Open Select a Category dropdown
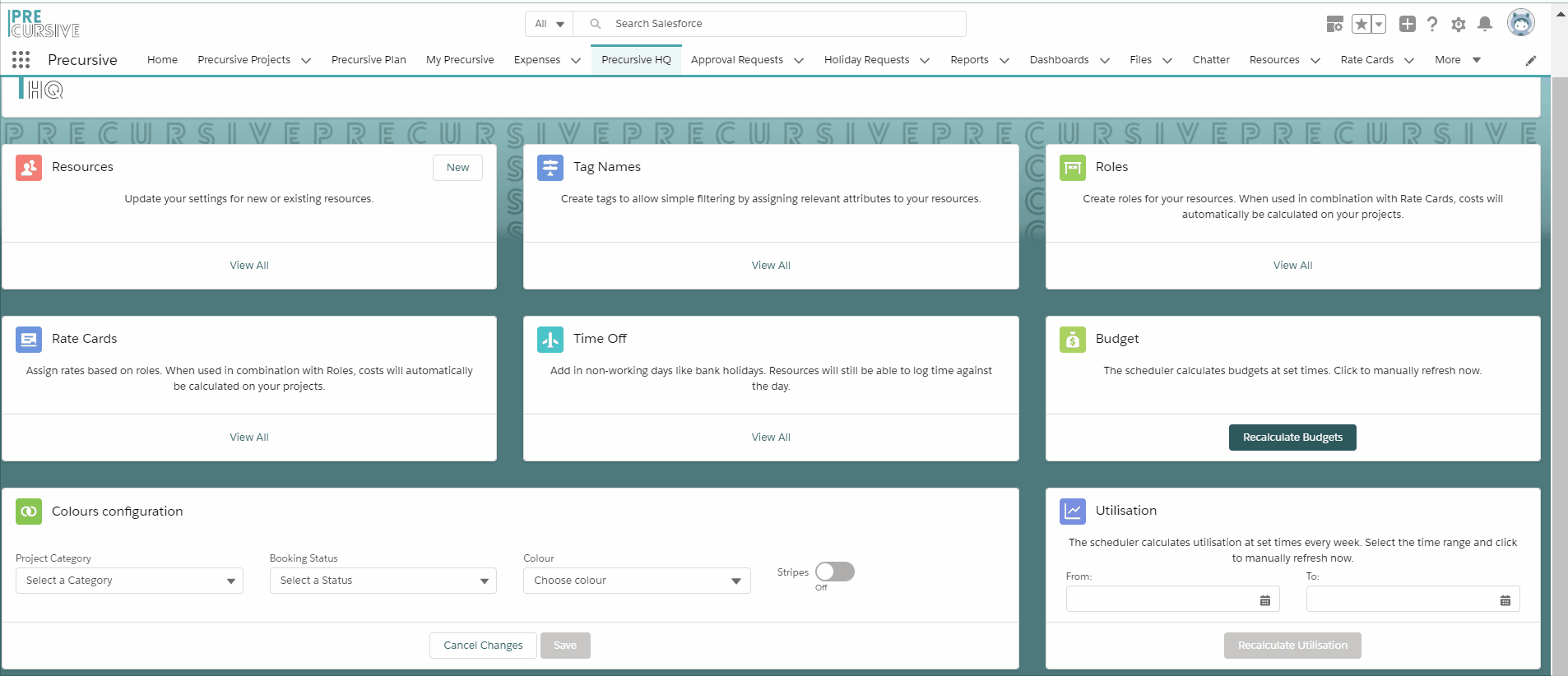This screenshot has height=676, width=1568. 129,581
